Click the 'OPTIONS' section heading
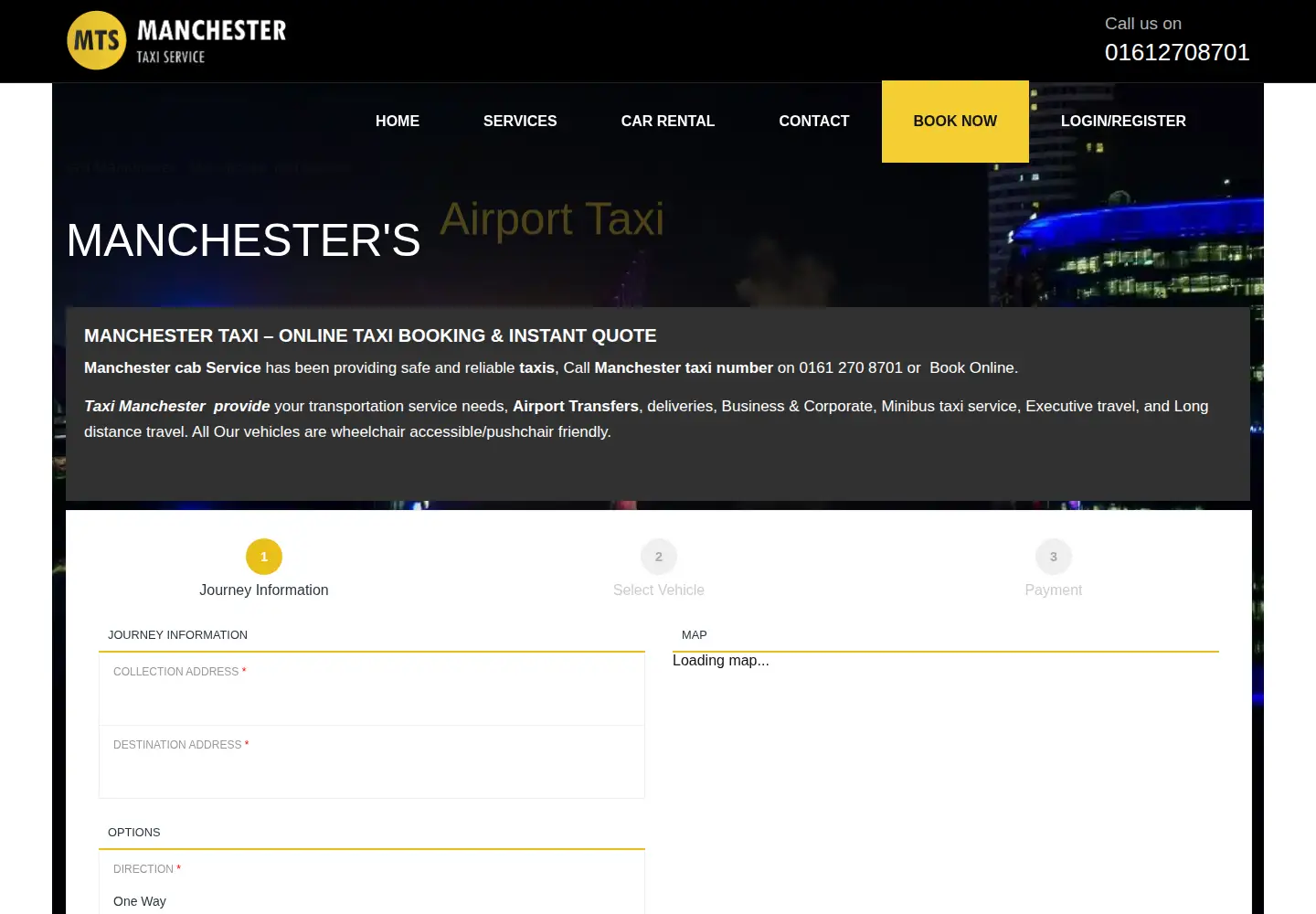The width and height of the screenshot is (1316, 914). click(134, 833)
